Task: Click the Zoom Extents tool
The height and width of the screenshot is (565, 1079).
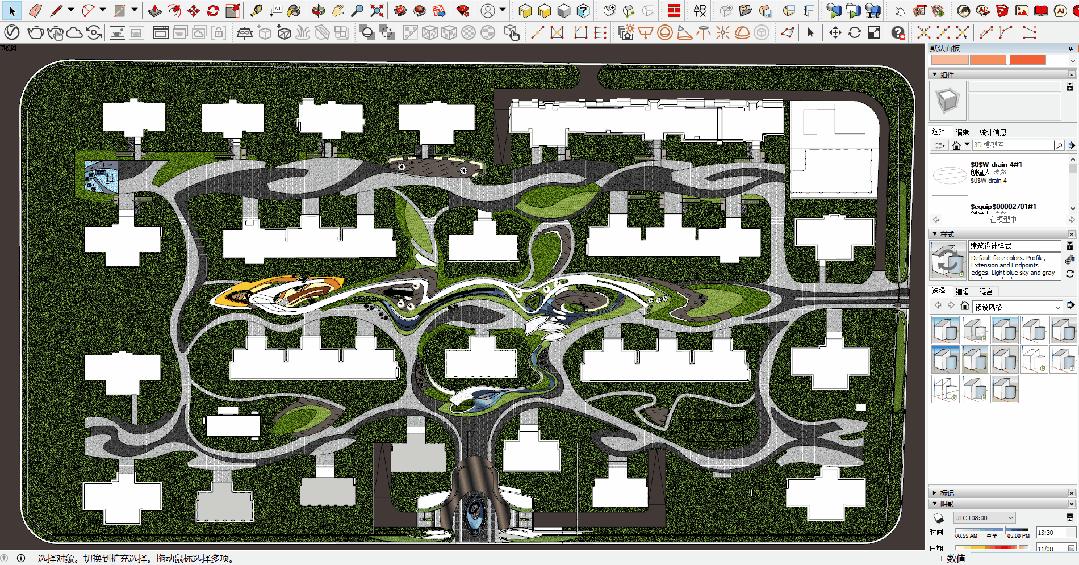Action: coord(377,10)
